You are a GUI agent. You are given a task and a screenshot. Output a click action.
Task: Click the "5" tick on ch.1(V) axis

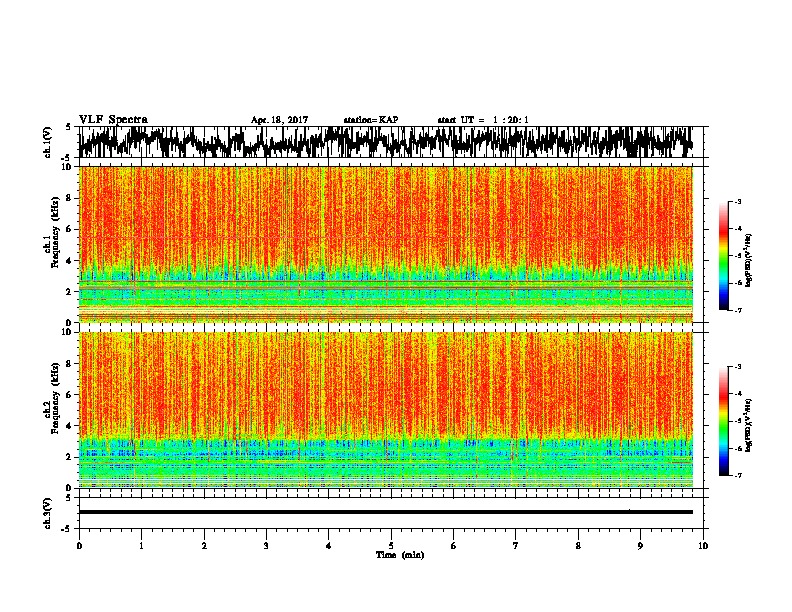69,127
